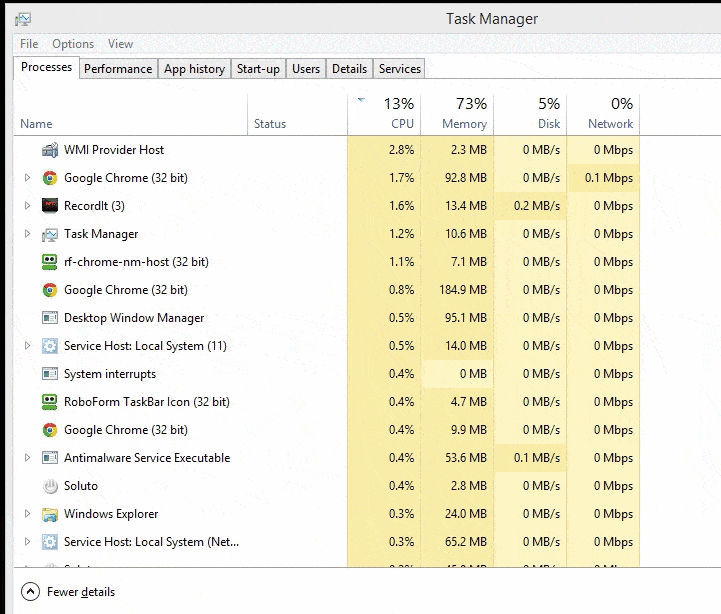Click the Desktop Window Manager icon
This screenshot has height=614, width=721.
click(x=50, y=318)
